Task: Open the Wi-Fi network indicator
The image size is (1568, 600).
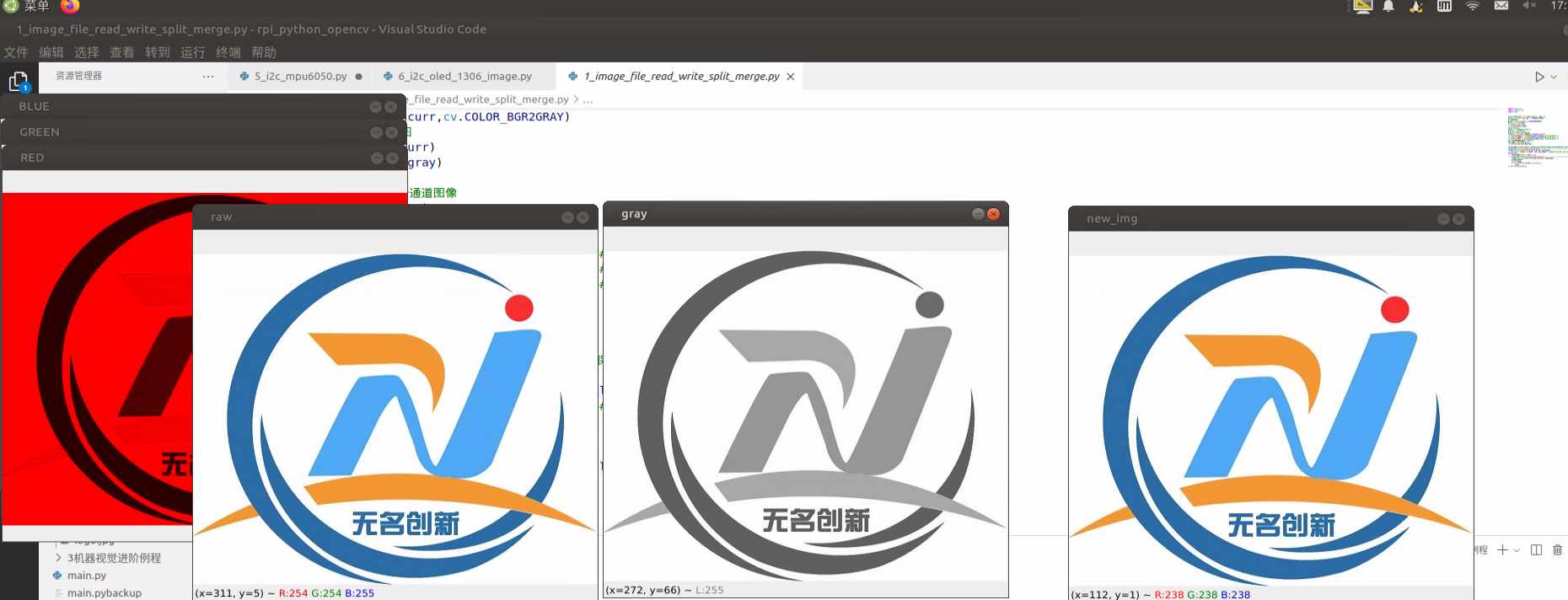Action: tap(1473, 6)
